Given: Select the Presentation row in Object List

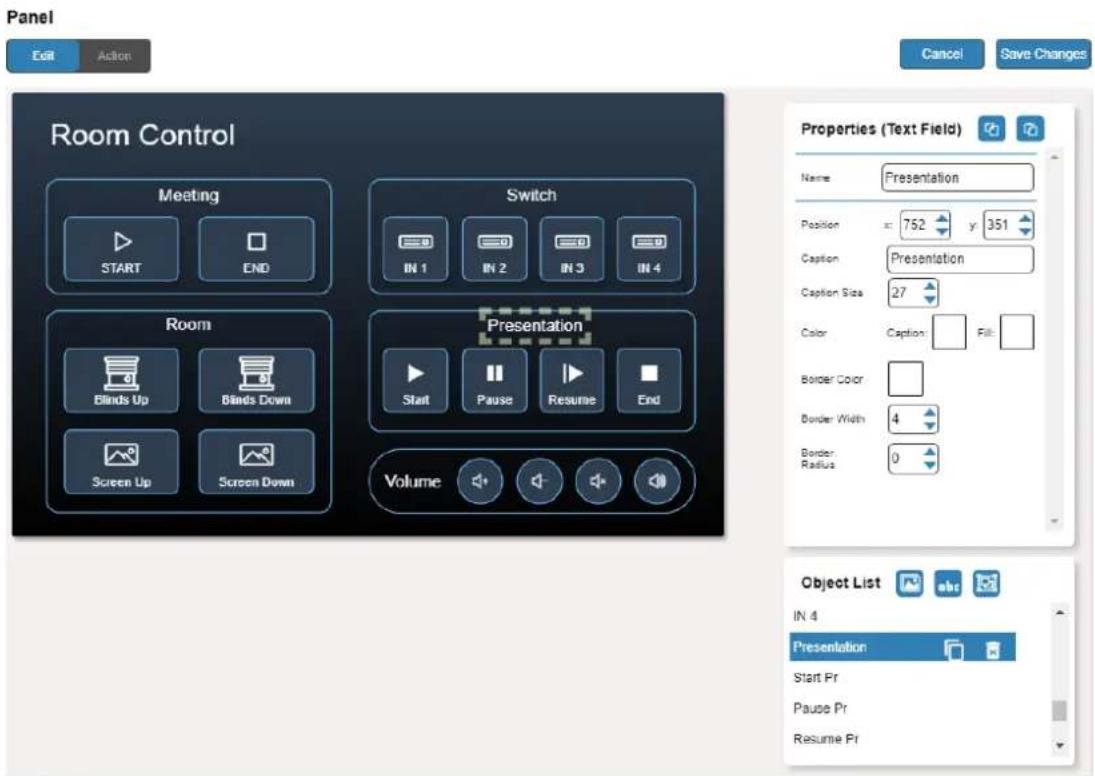Looking at the screenshot, I should pos(902,647).
